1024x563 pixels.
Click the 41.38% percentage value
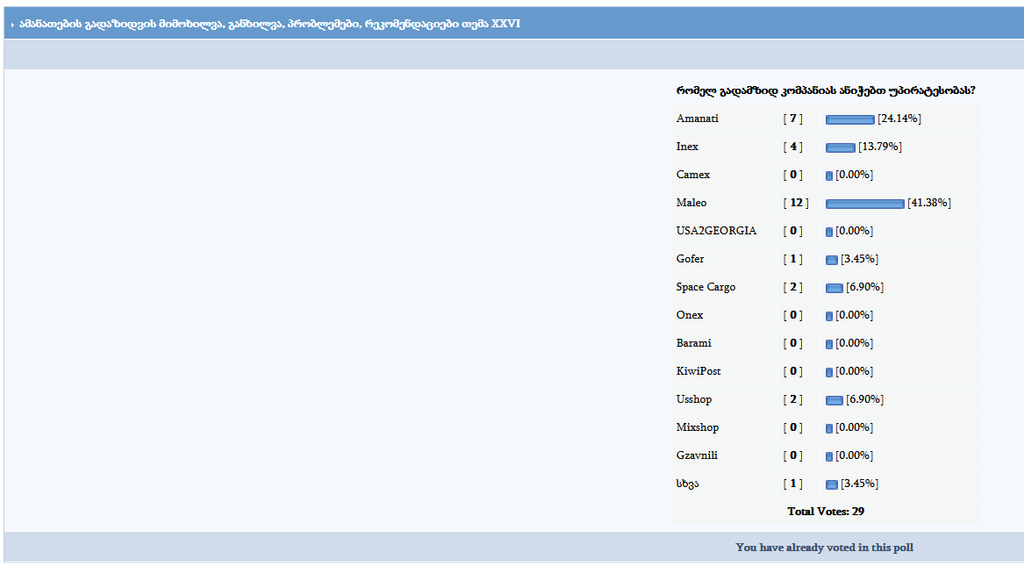click(x=929, y=202)
